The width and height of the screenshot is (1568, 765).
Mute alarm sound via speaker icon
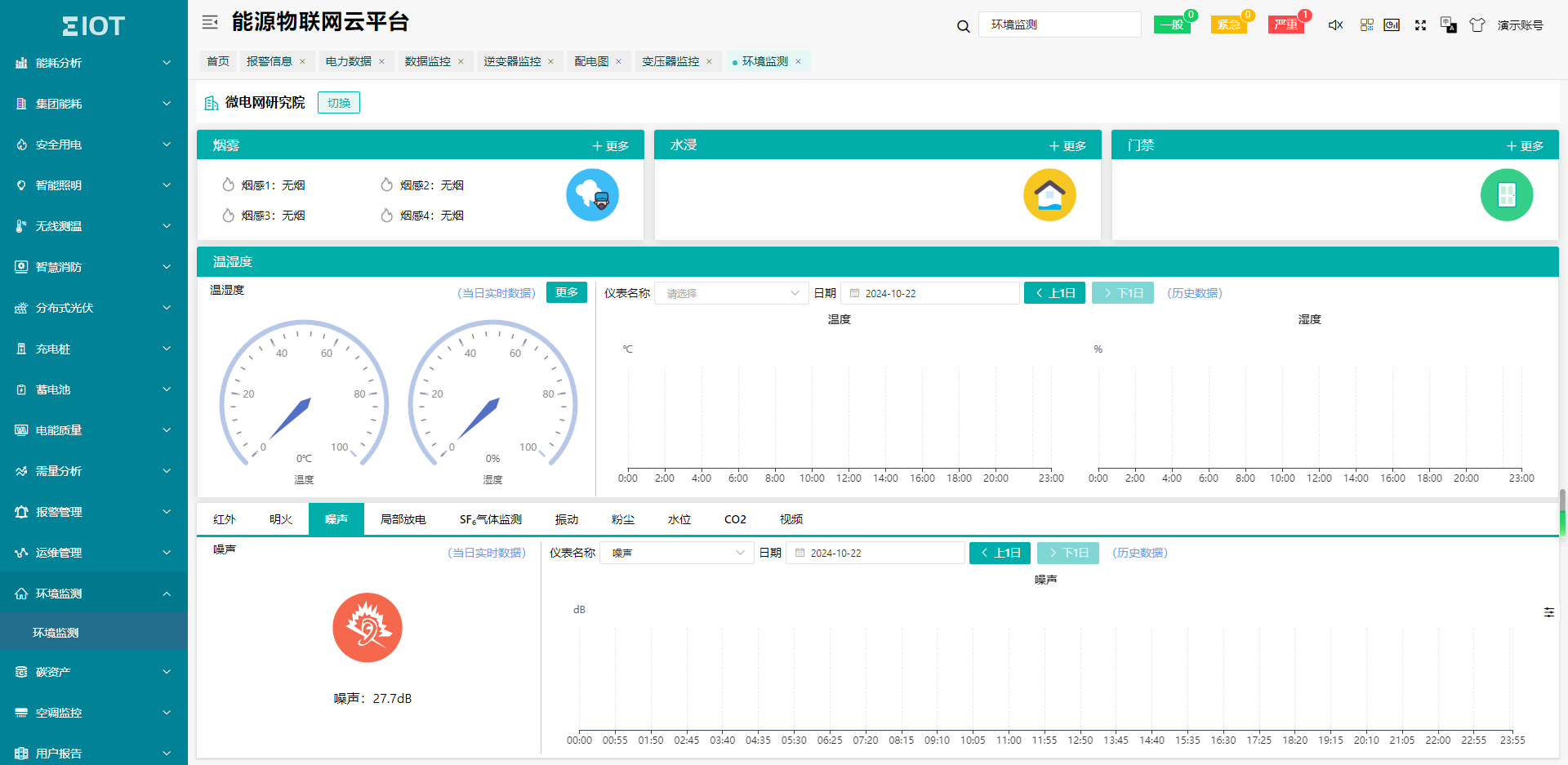[x=1336, y=25]
